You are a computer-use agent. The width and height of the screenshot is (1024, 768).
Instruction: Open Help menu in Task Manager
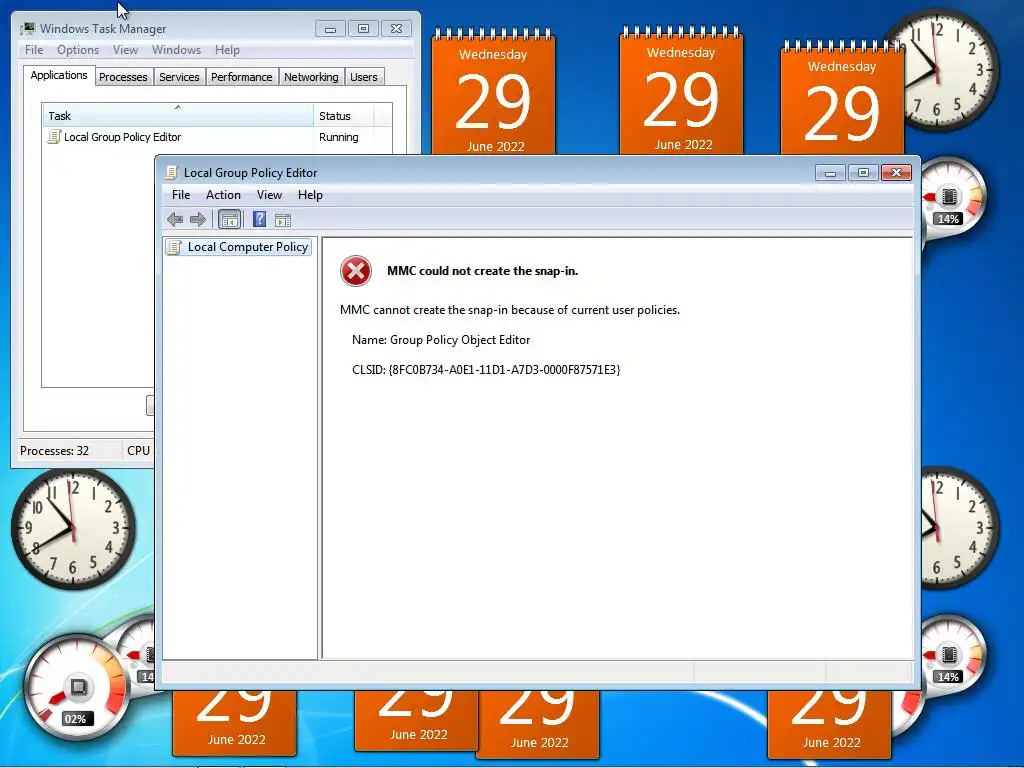[x=227, y=50]
